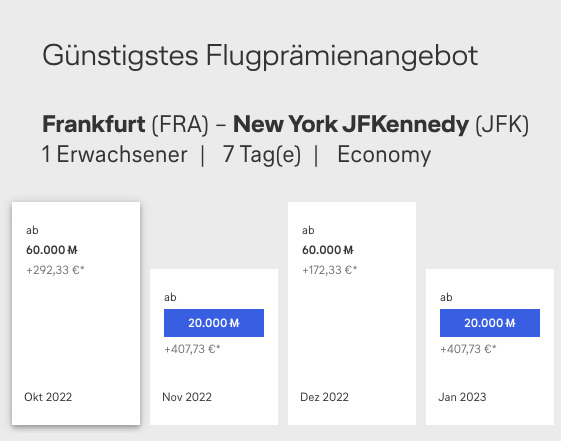561x441 pixels.
Task: Click the Dez 2022 month label
Action: tap(324, 397)
